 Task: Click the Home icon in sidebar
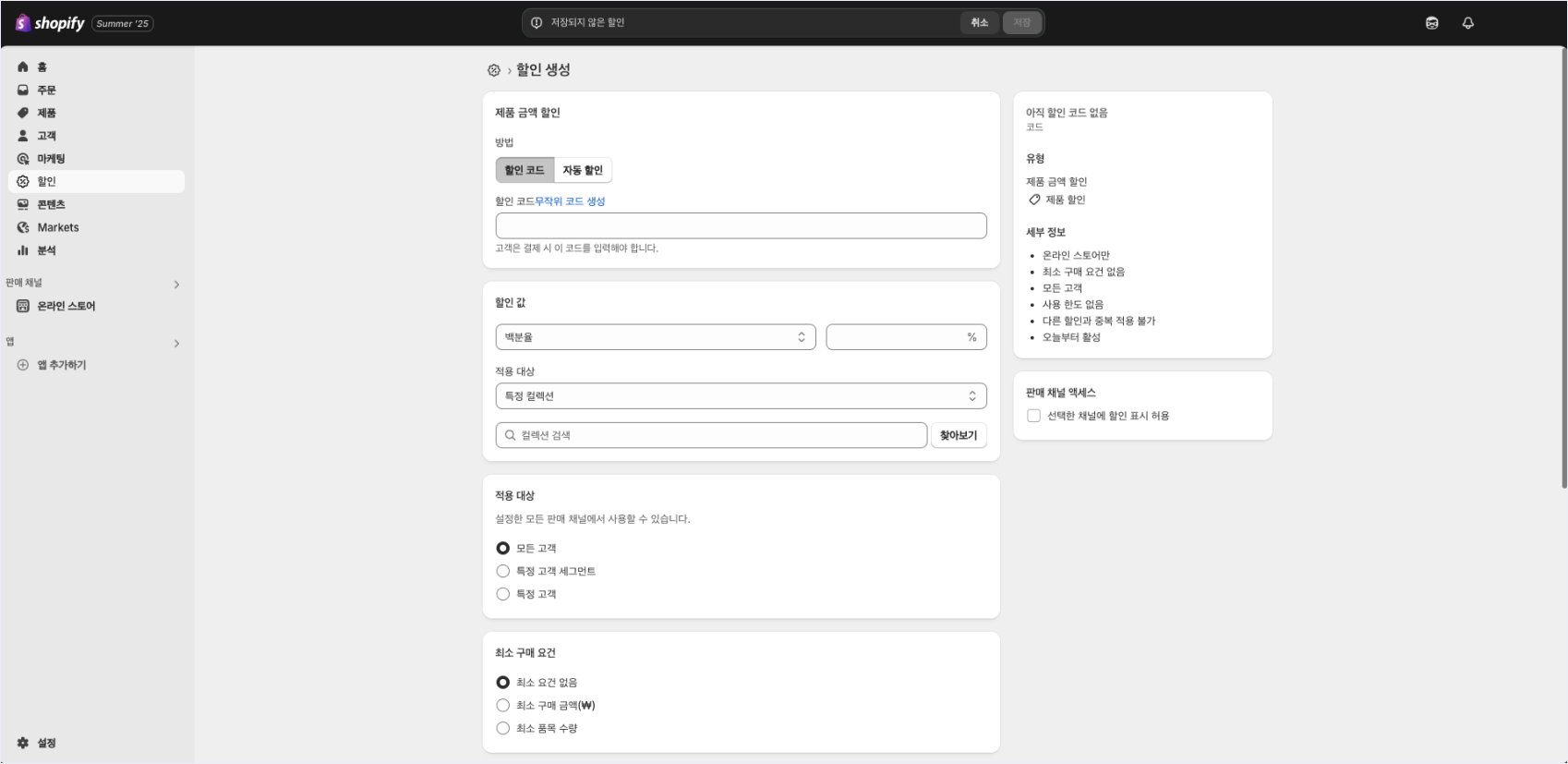(23, 67)
